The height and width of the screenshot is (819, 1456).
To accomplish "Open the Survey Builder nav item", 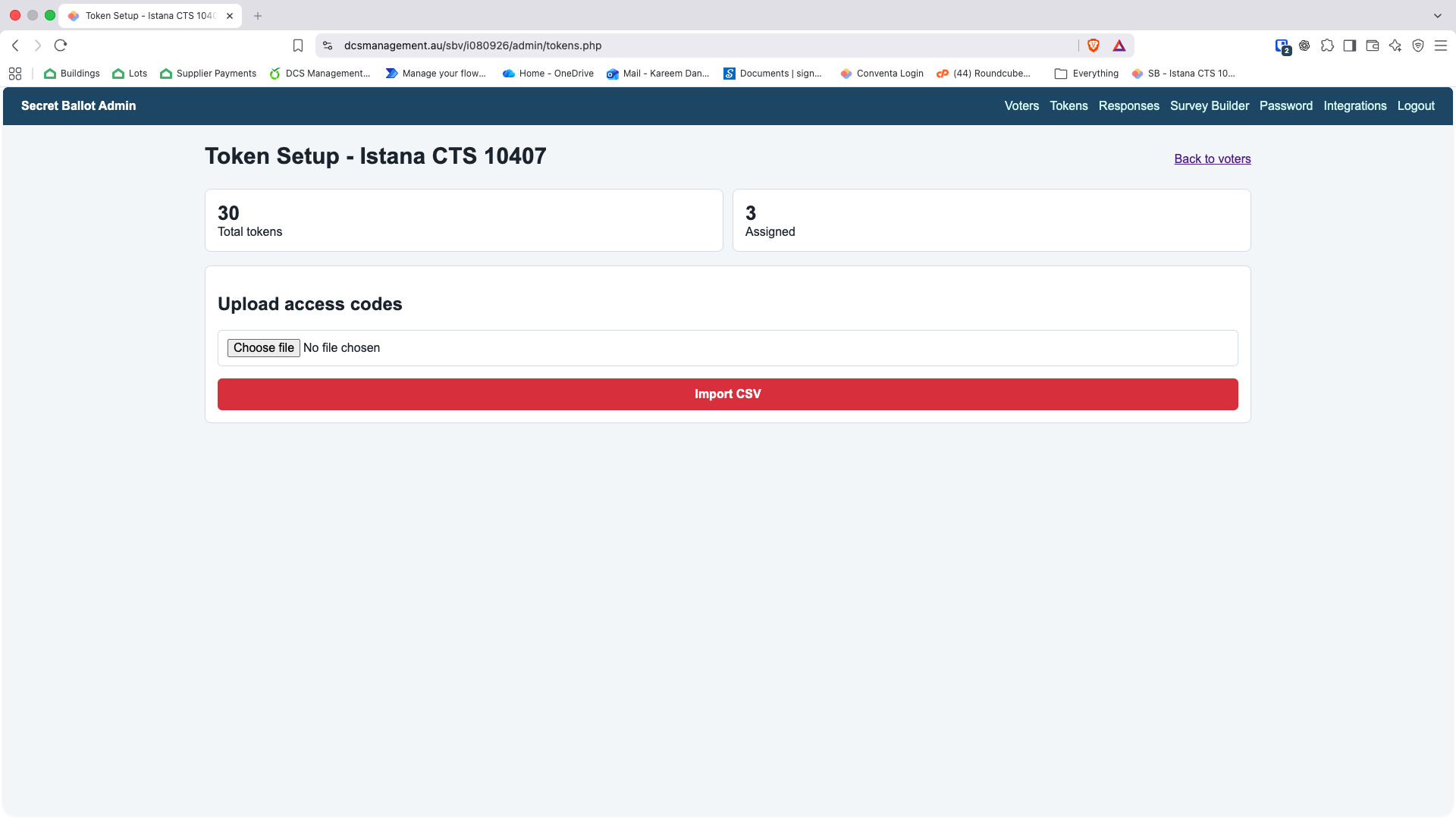I will point(1209,106).
